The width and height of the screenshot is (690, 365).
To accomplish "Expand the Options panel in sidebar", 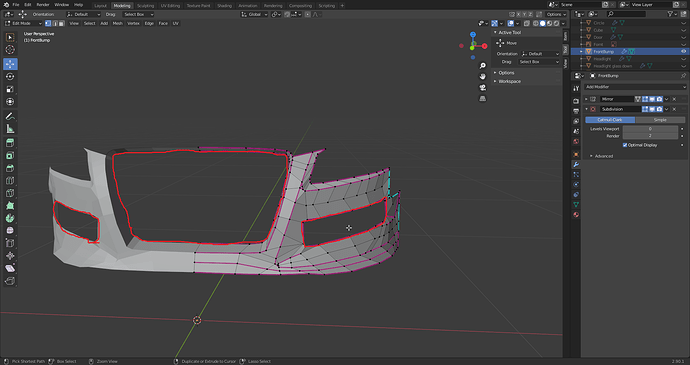I will 506,73.
